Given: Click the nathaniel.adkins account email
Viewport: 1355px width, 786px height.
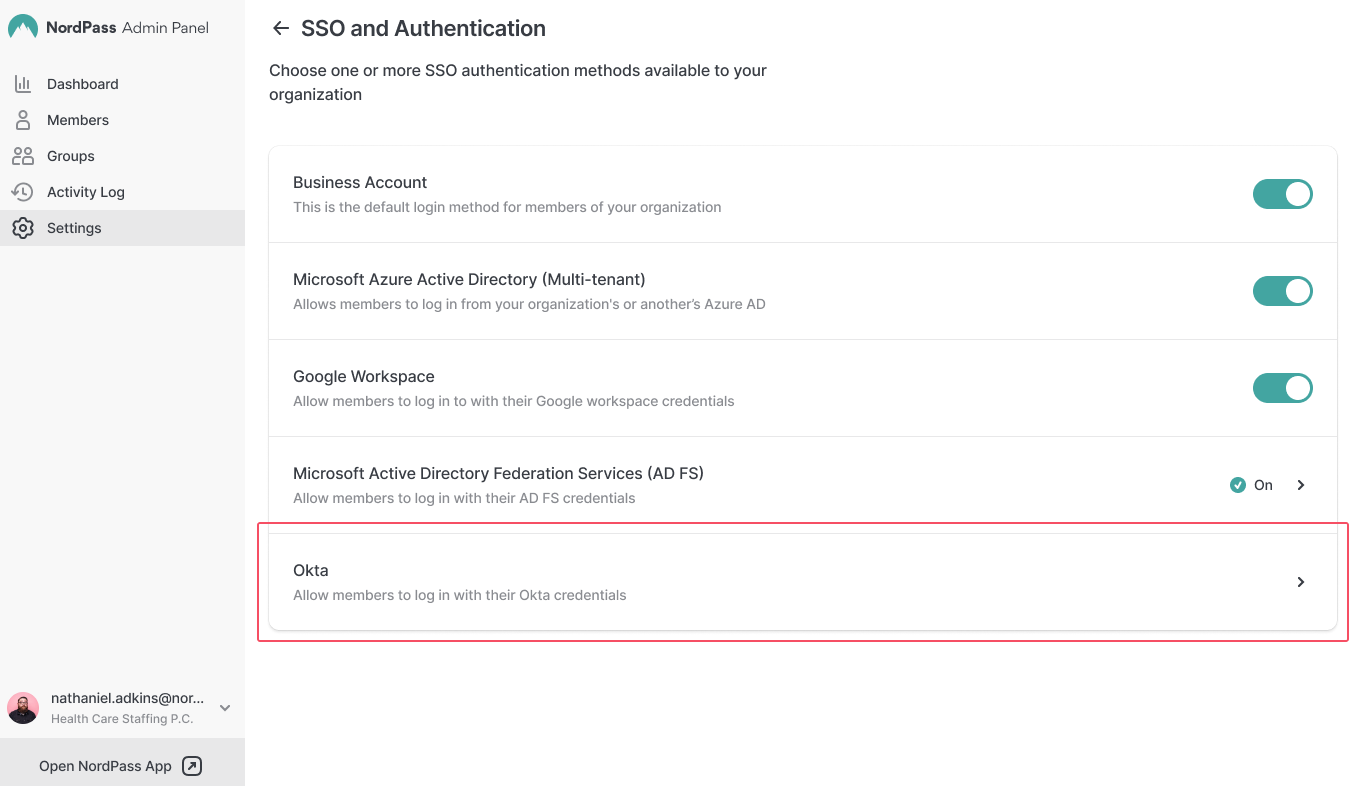Looking at the screenshot, I should point(127,698).
